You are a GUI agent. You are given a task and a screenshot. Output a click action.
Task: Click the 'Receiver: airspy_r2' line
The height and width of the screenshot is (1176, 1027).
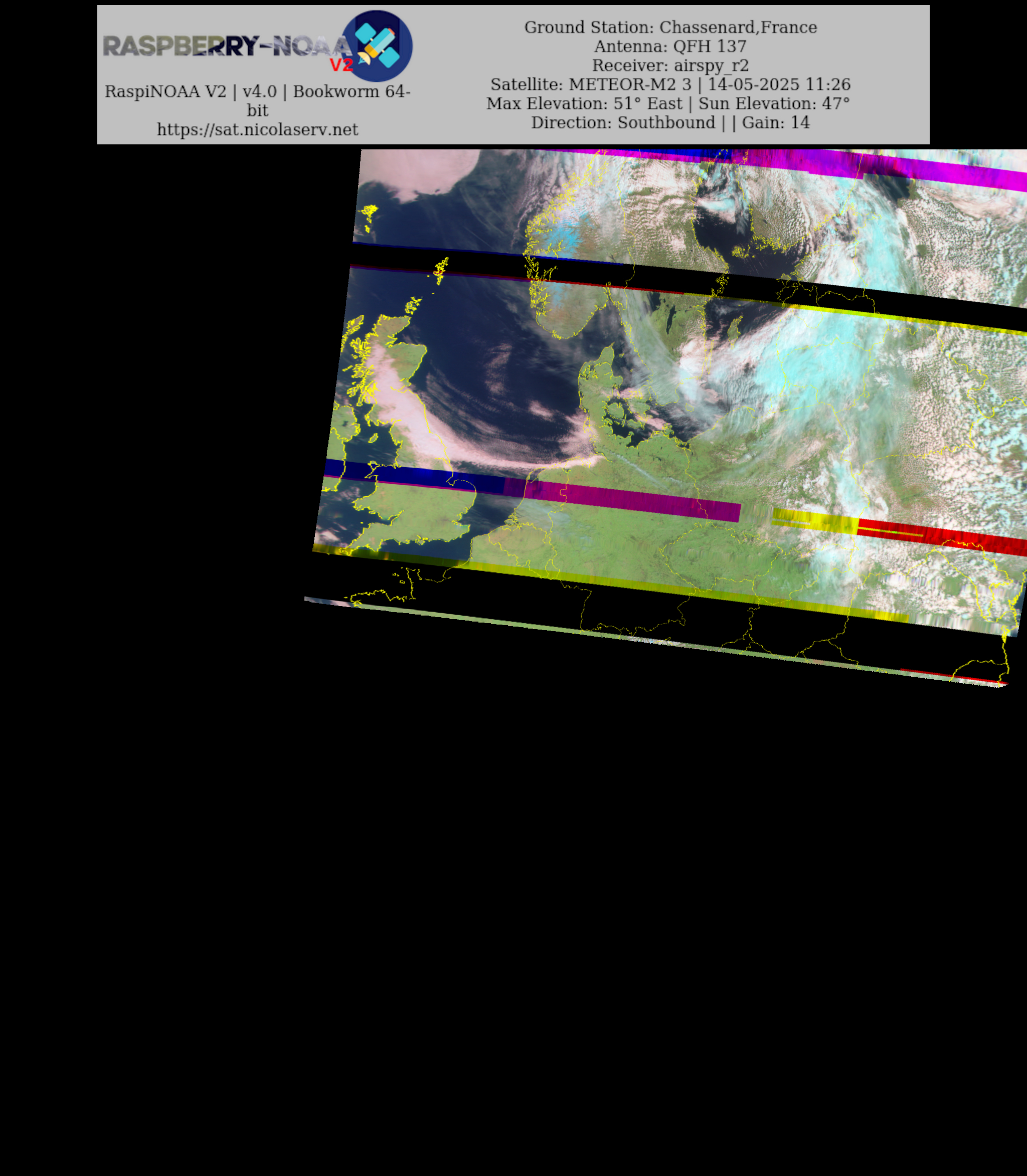coord(670,65)
